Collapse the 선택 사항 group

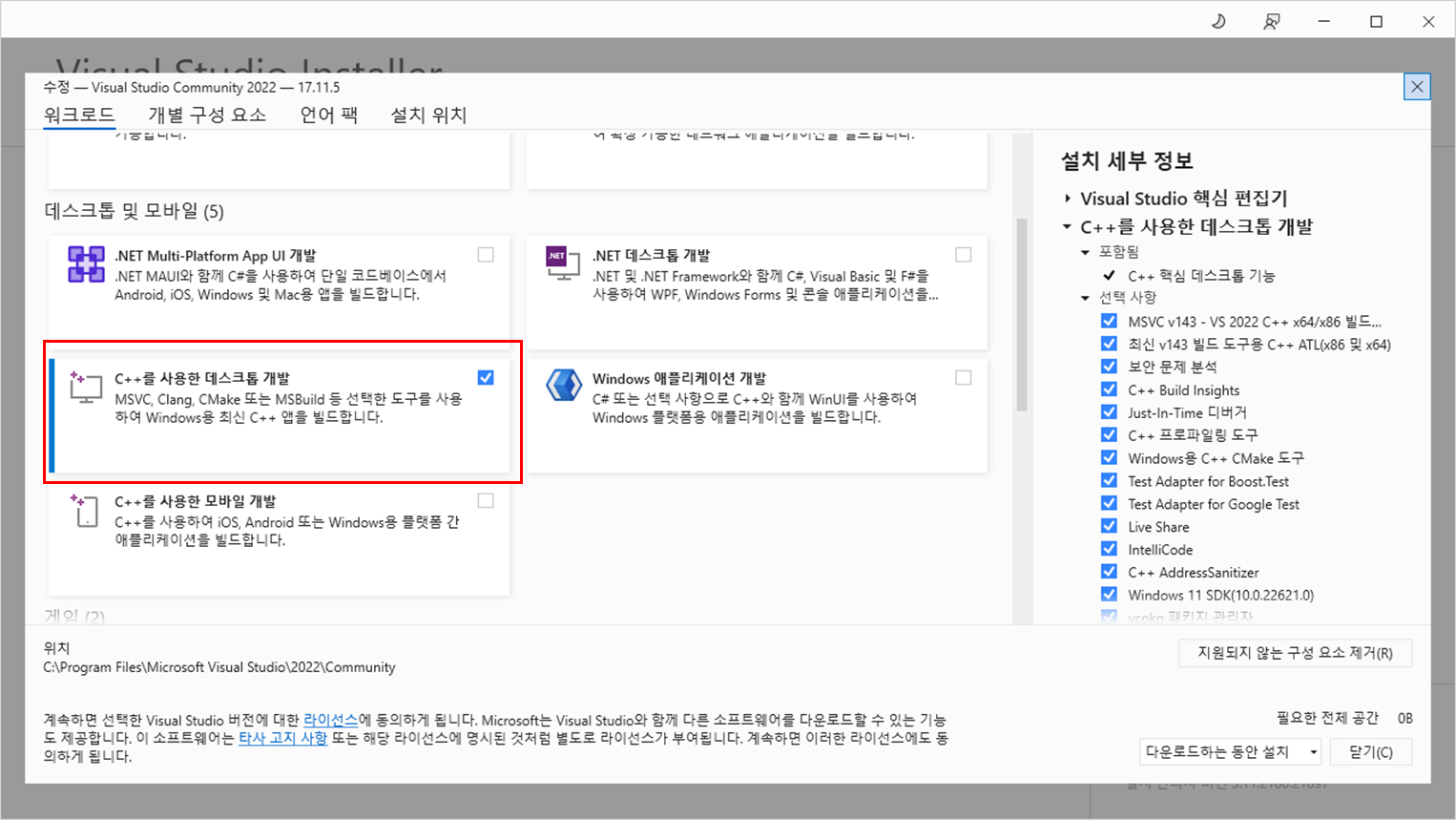pos(1085,298)
